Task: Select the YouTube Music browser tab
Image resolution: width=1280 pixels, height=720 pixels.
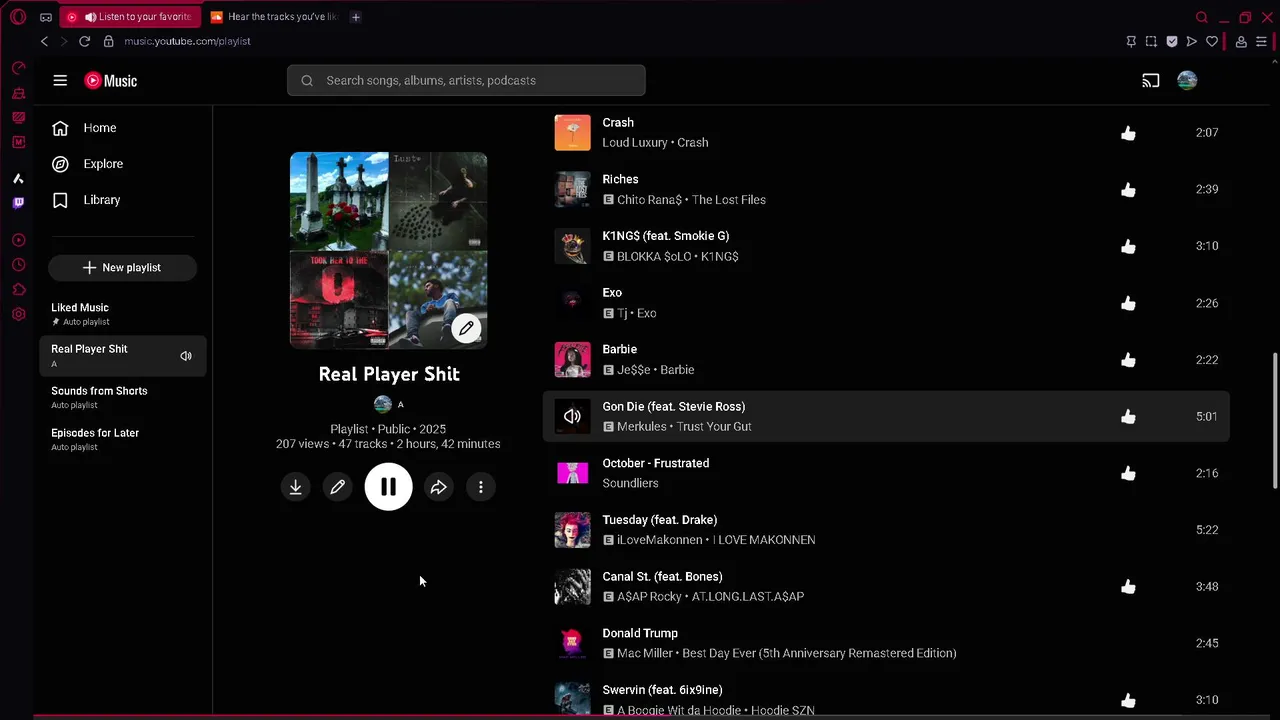Action: pyautogui.click(x=130, y=17)
